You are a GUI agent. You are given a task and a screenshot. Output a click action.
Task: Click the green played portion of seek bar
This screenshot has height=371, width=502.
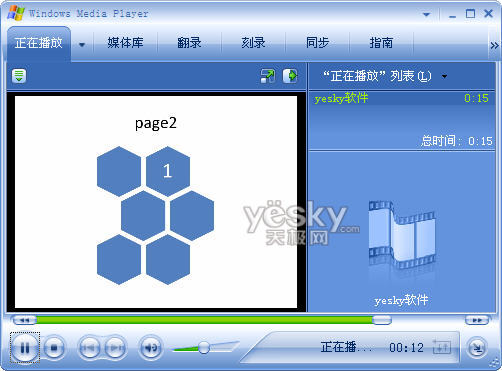[x=204, y=320]
